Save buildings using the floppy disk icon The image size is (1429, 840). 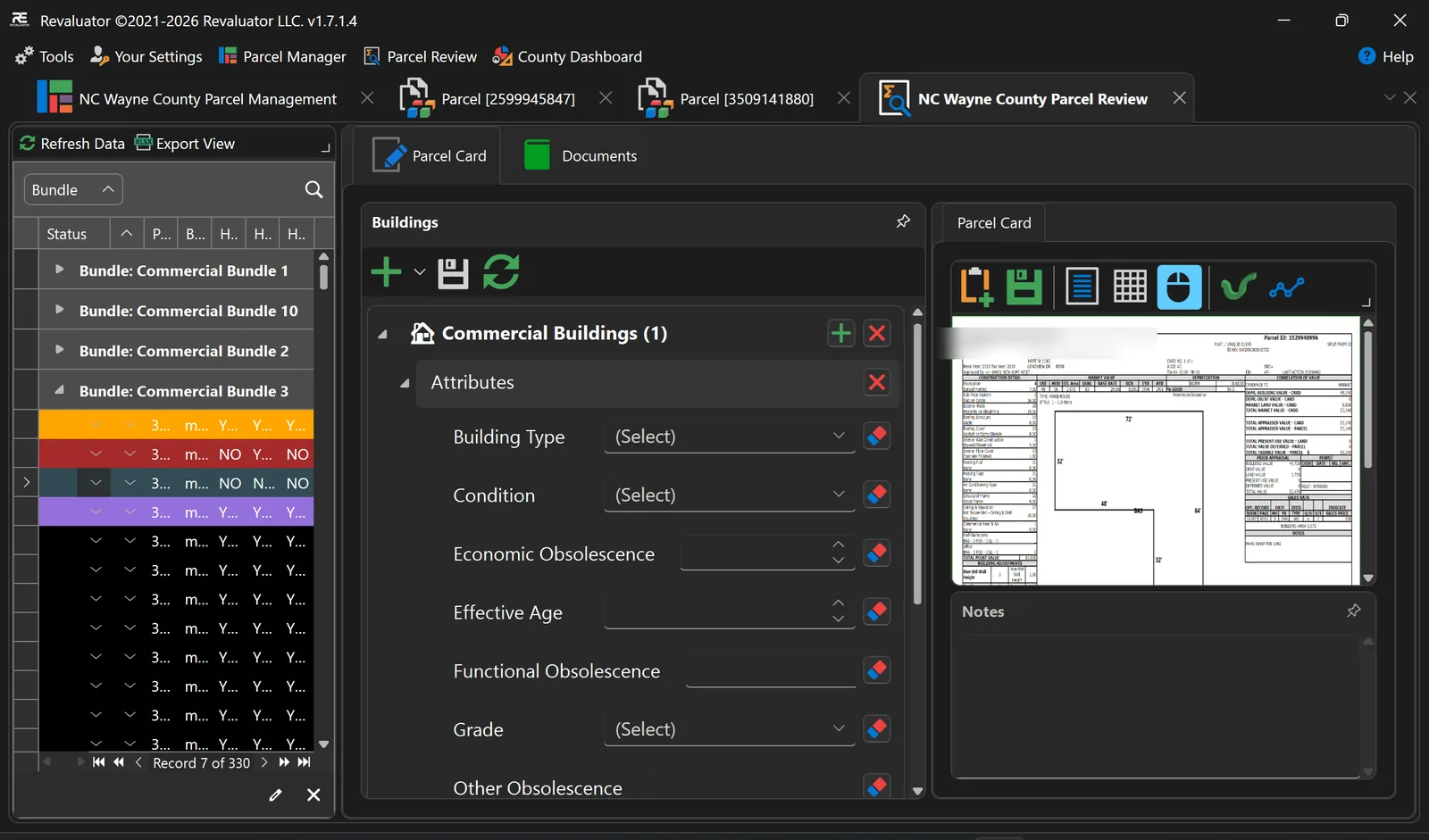pyautogui.click(x=453, y=272)
